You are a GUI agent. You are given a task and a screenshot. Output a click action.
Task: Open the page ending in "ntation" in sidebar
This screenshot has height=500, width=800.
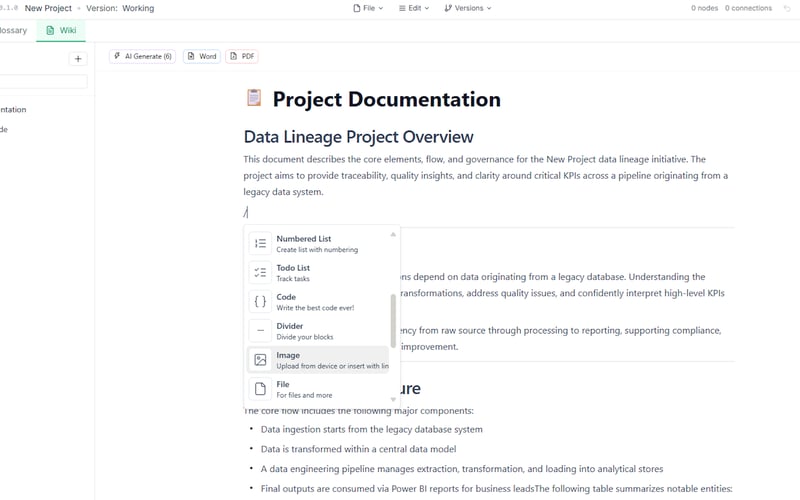13,110
